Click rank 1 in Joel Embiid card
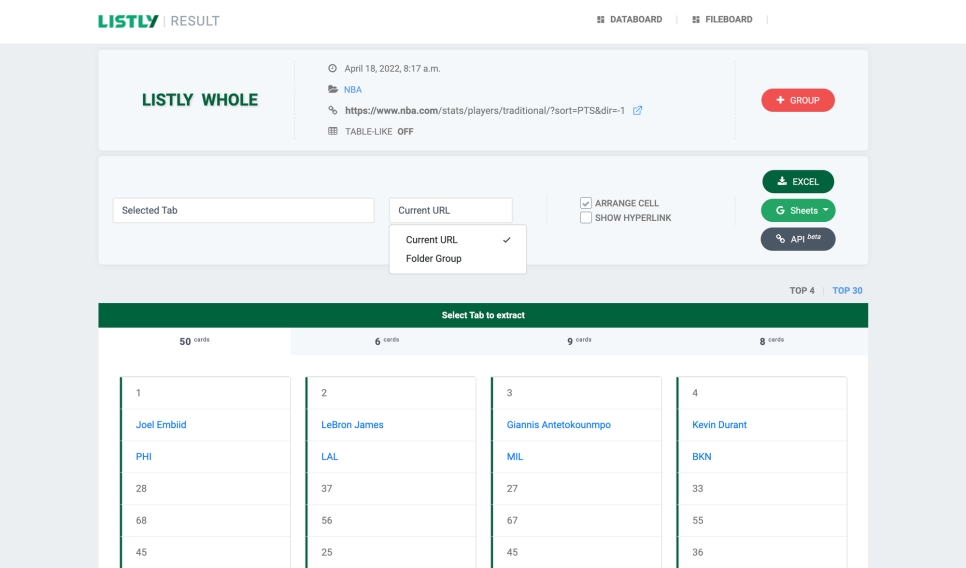This screenshot has width=966, height=568. [x=139, y=392]
